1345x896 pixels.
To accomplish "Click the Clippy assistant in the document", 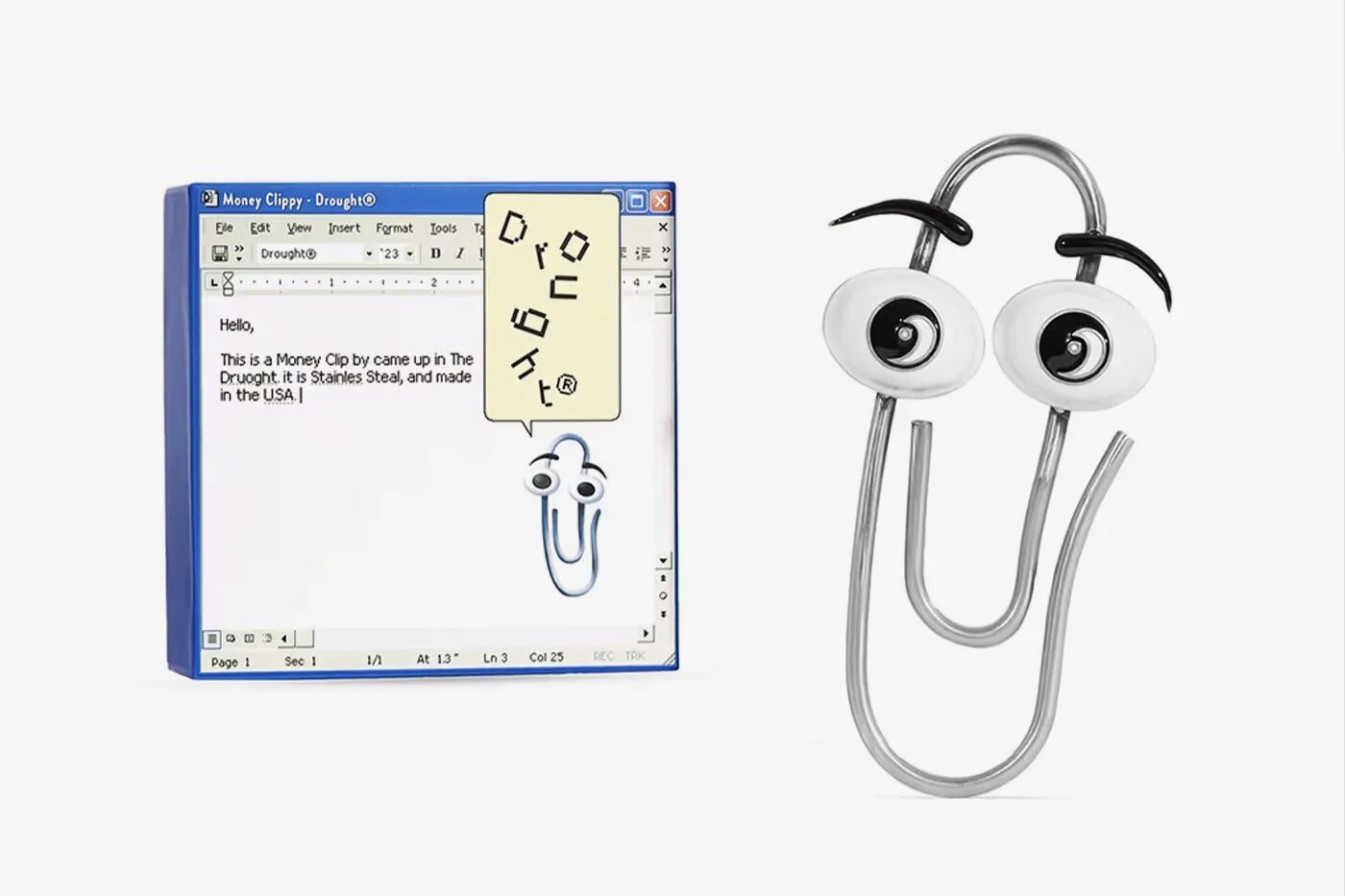I will [x=568, y=514].
